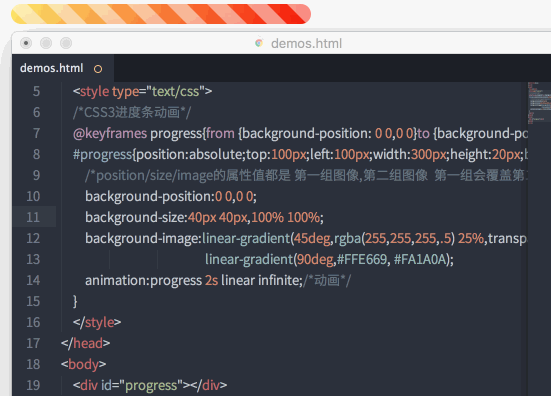Click the CSS3 comment on line 6
This screenshot has width=551, height=396.
pyautogui.click(x=132, y=112)
